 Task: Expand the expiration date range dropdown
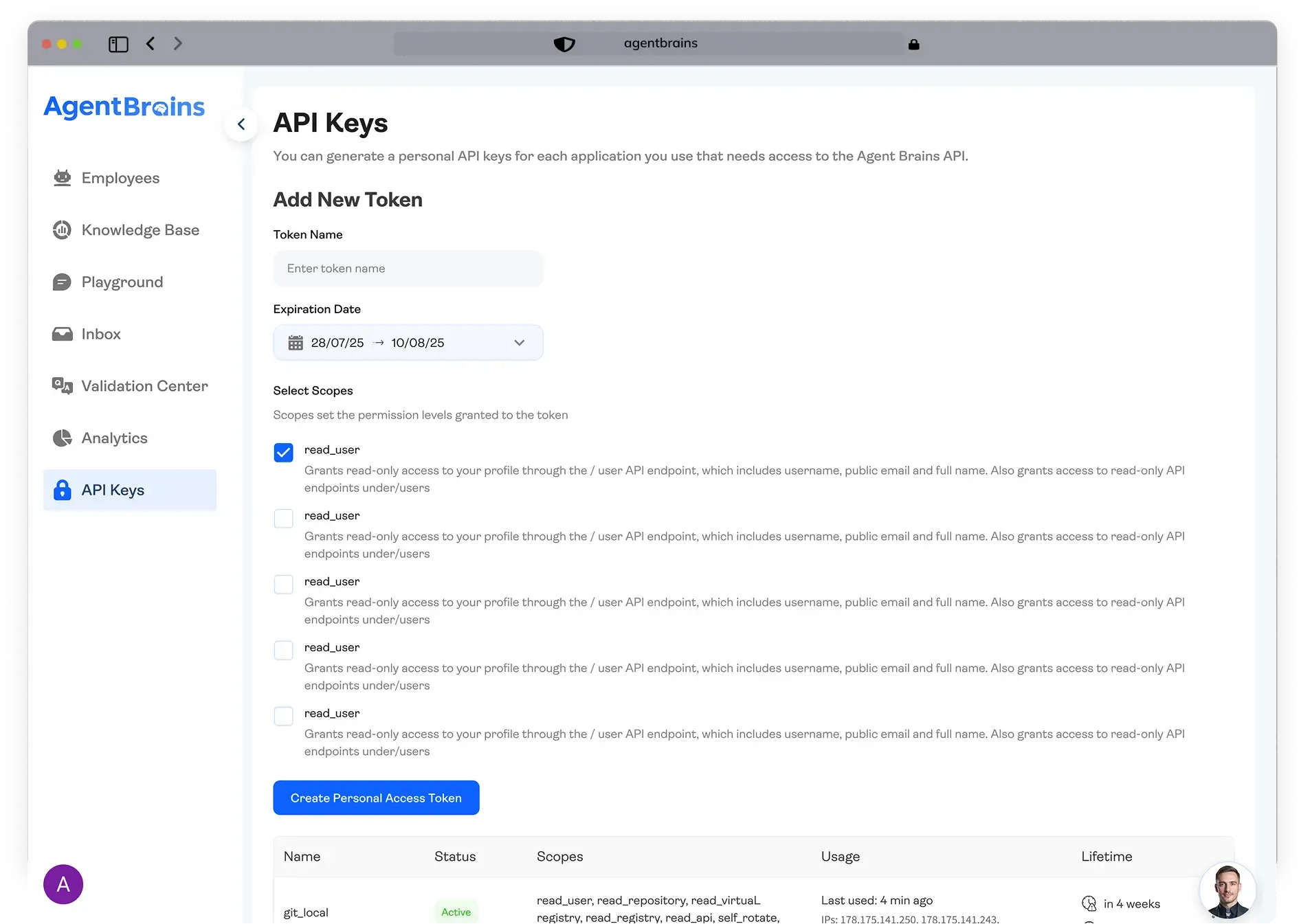(x=520, y=342)
